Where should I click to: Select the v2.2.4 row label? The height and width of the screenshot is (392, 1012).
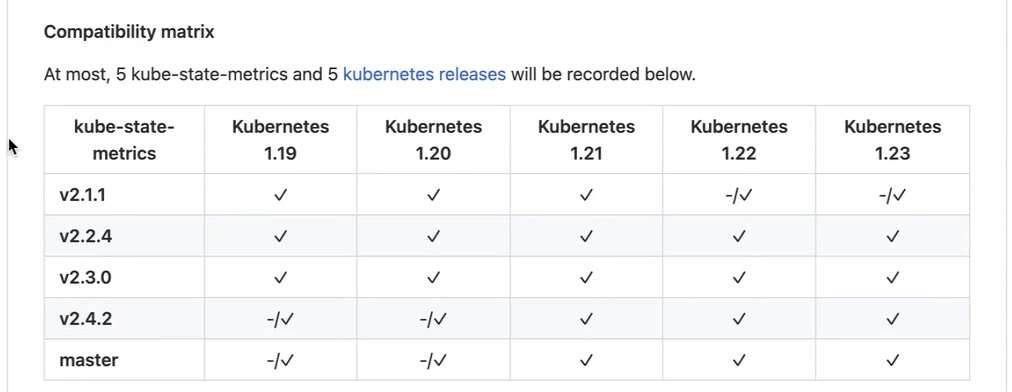click(x=85, y=236)
